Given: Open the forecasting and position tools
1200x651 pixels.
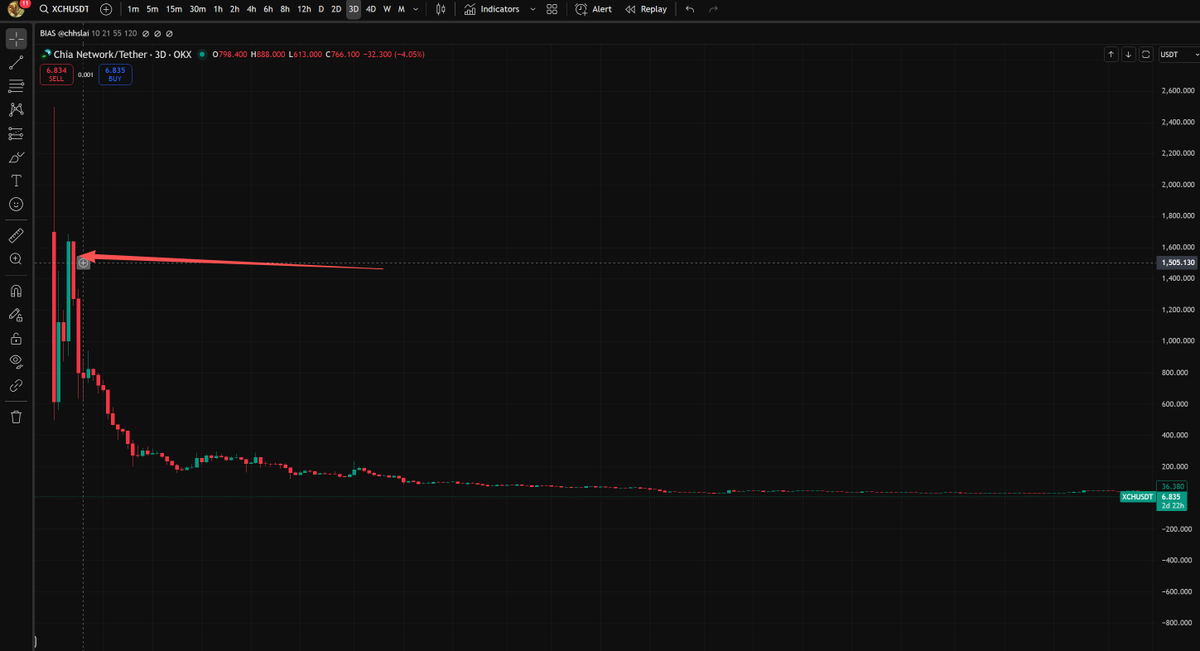Looking at the screenshot, I should pos(16,133).
